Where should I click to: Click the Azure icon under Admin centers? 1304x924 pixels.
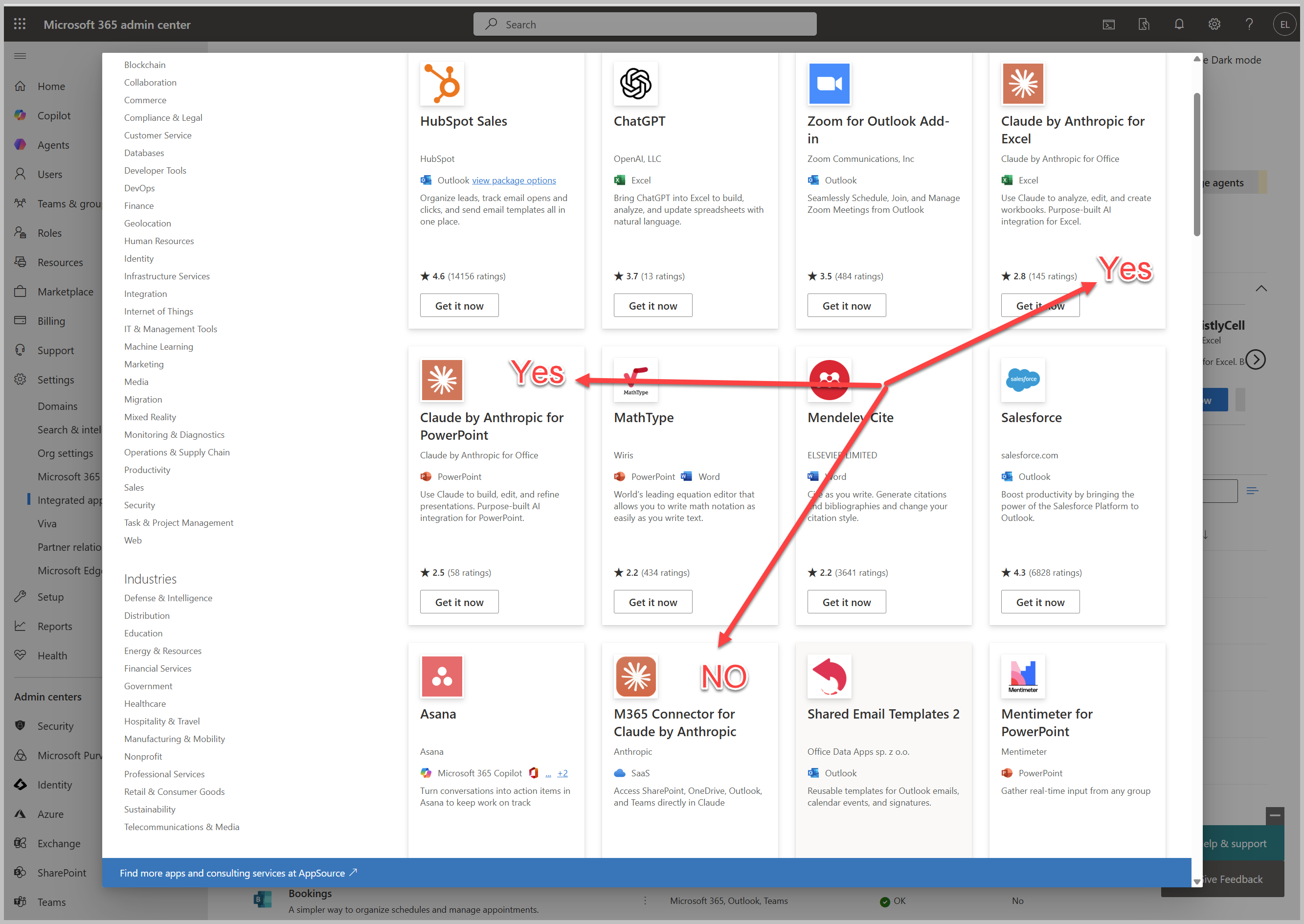(21, 813)
